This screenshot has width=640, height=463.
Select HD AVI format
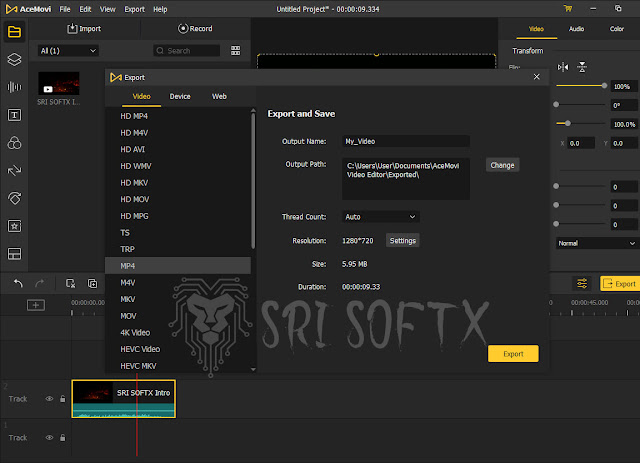(x=178, y=149)
